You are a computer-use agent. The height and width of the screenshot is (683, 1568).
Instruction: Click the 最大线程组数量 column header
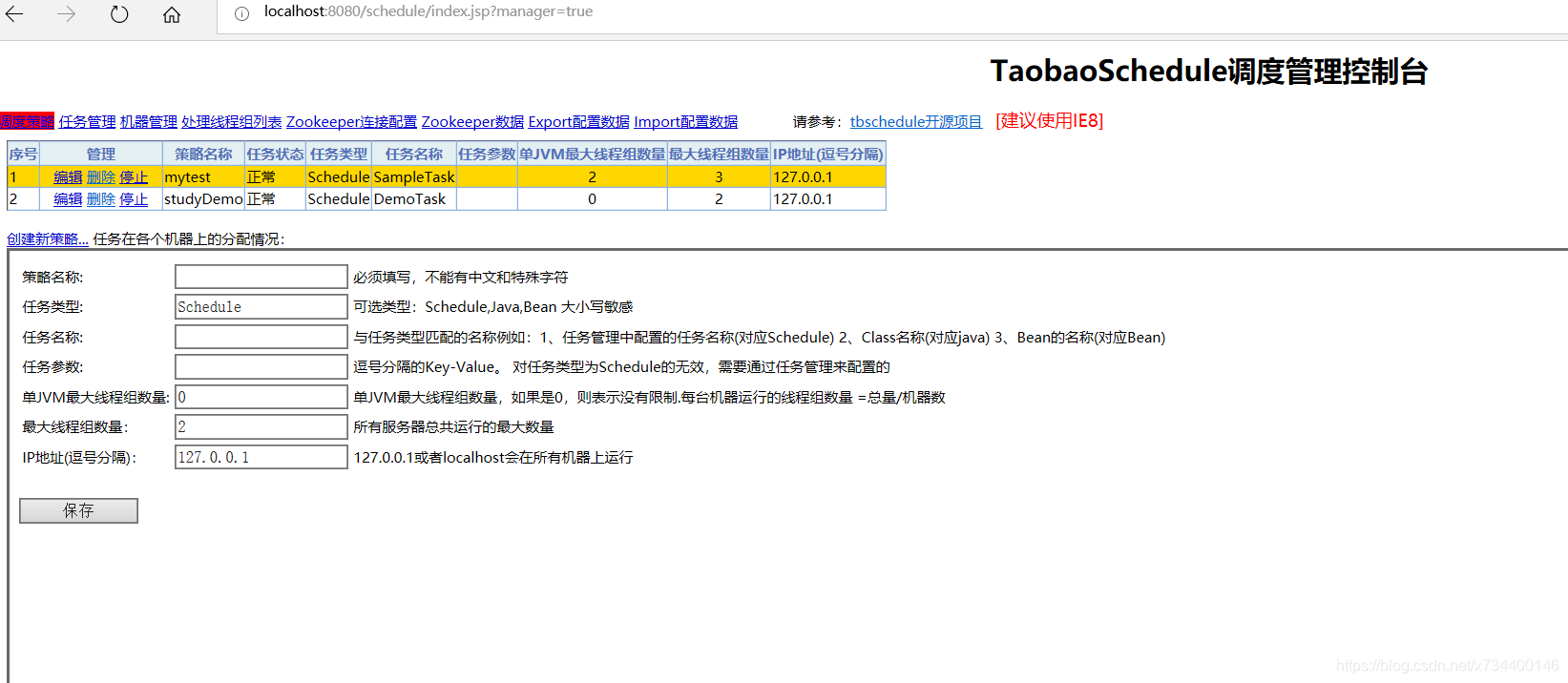(719, 154)
